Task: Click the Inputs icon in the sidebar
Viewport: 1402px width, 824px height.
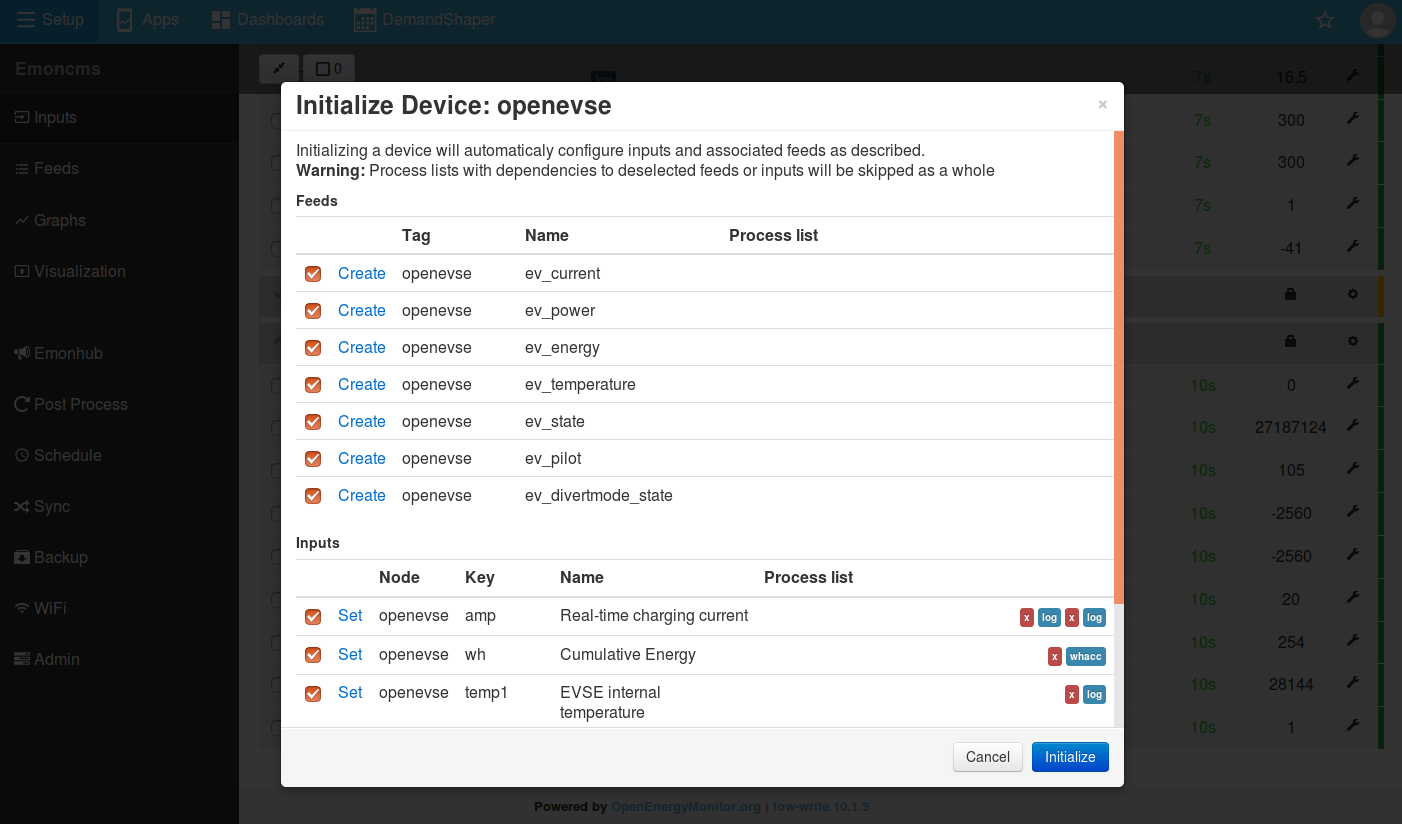Action: tap(22, 117)
